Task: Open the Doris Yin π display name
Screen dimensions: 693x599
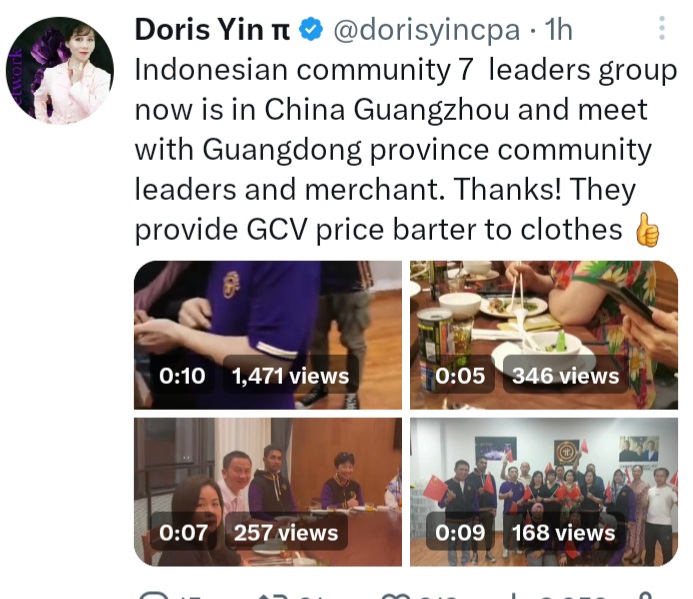Action: pos(213,30)
